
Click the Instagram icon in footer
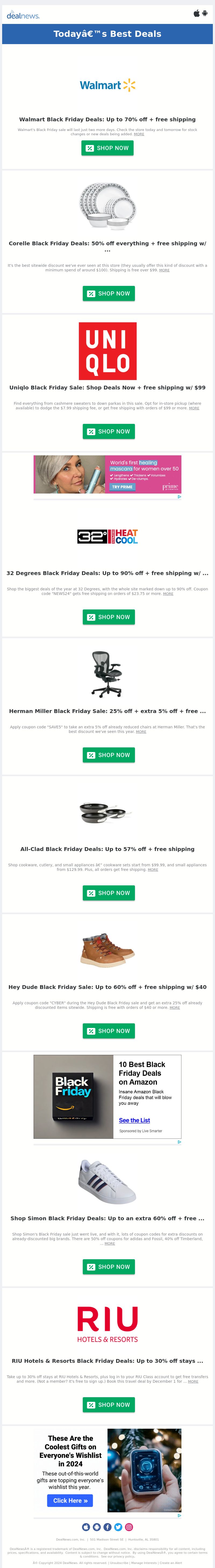(129, 1527)
